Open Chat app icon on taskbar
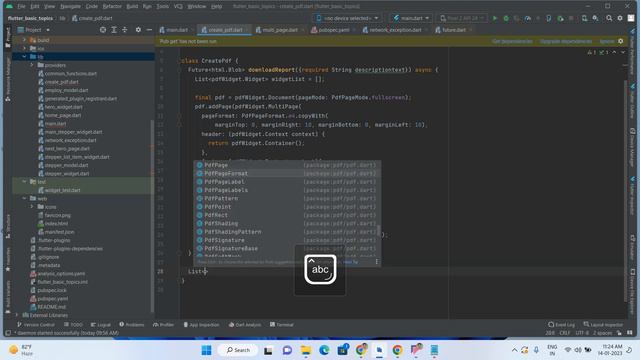This screenshot has height=360, width=640. pos(287,350)
